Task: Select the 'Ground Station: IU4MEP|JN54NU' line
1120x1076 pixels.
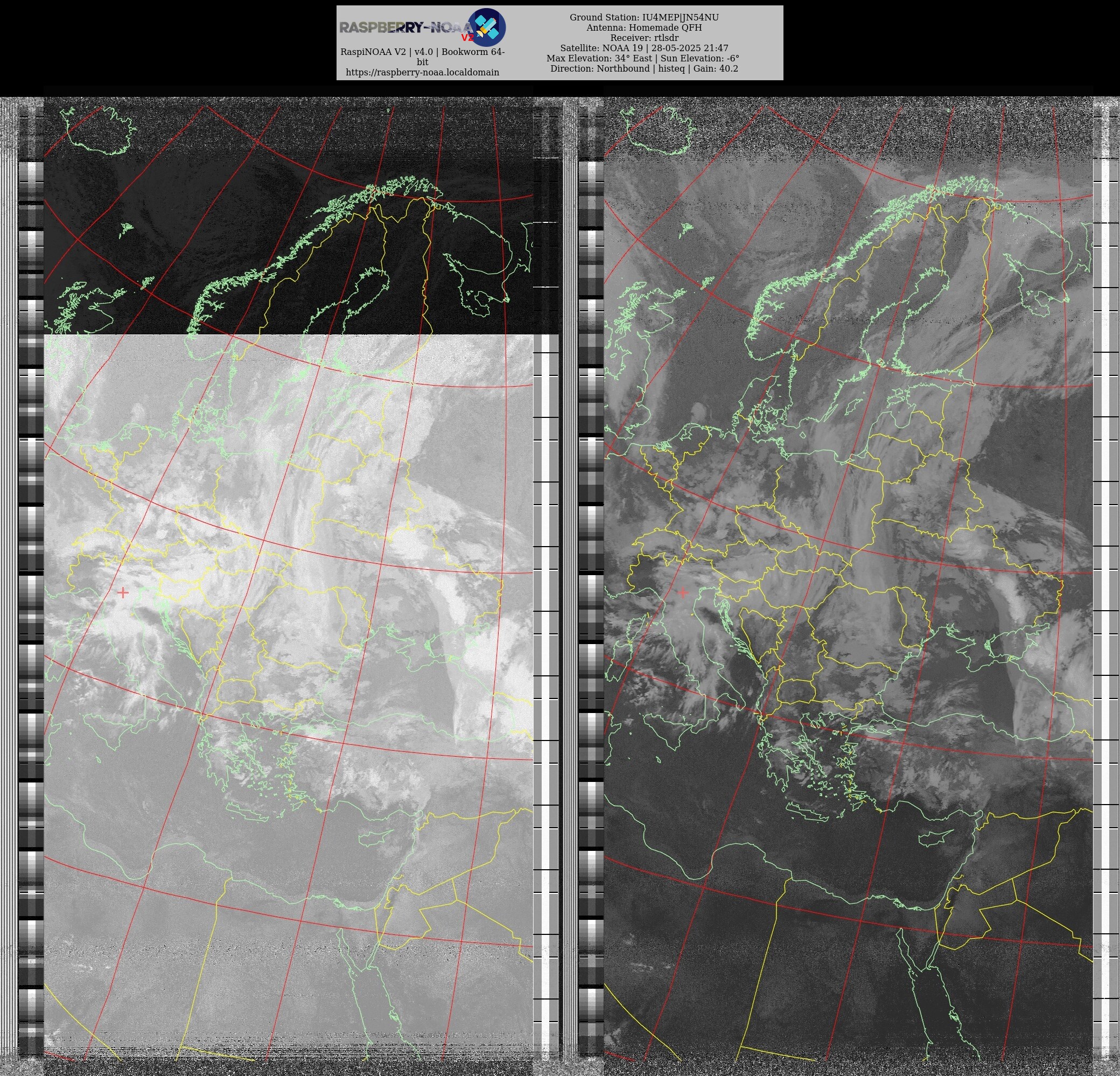Action: (644, 17)
